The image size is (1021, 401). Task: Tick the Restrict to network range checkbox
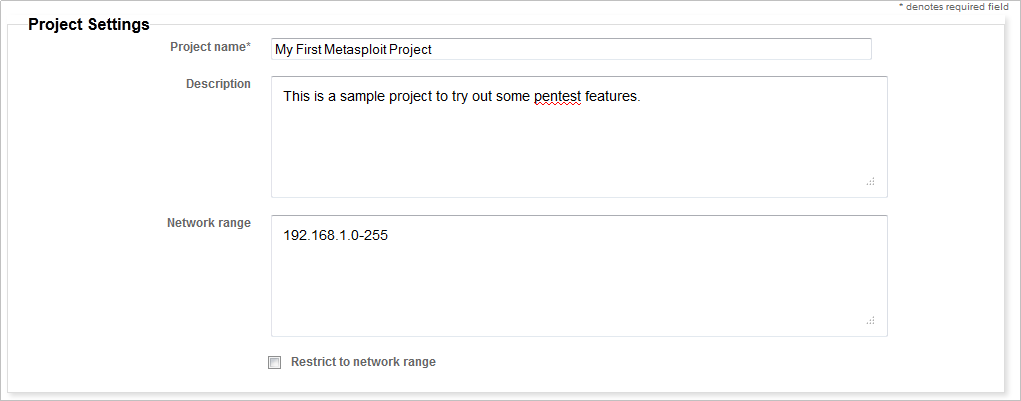(x=275, y=363)
